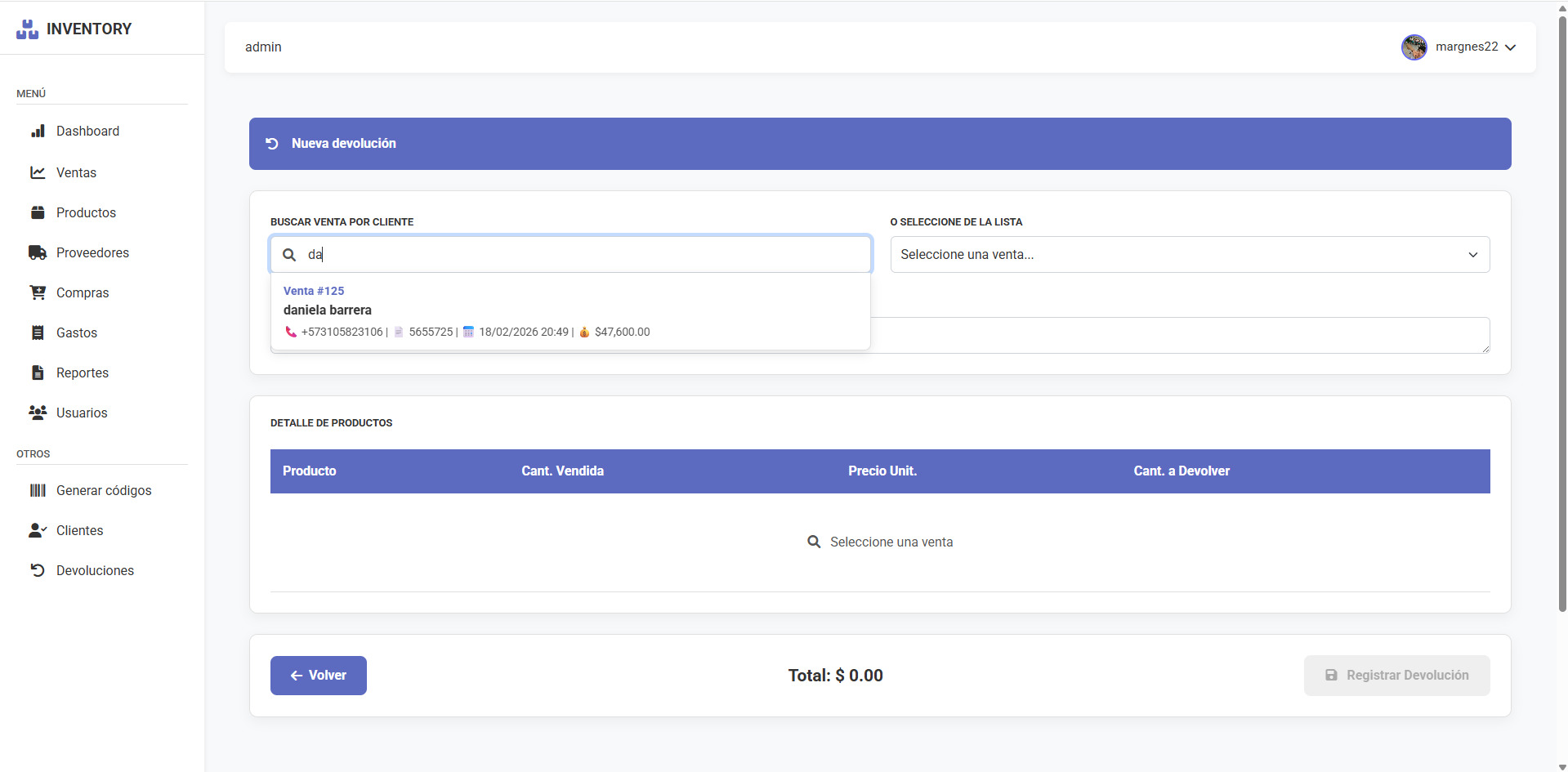Click the Ventas line chart icon
Image resolution: width=1568 pixels, height=772 pixels.
[x=38, y=172]
